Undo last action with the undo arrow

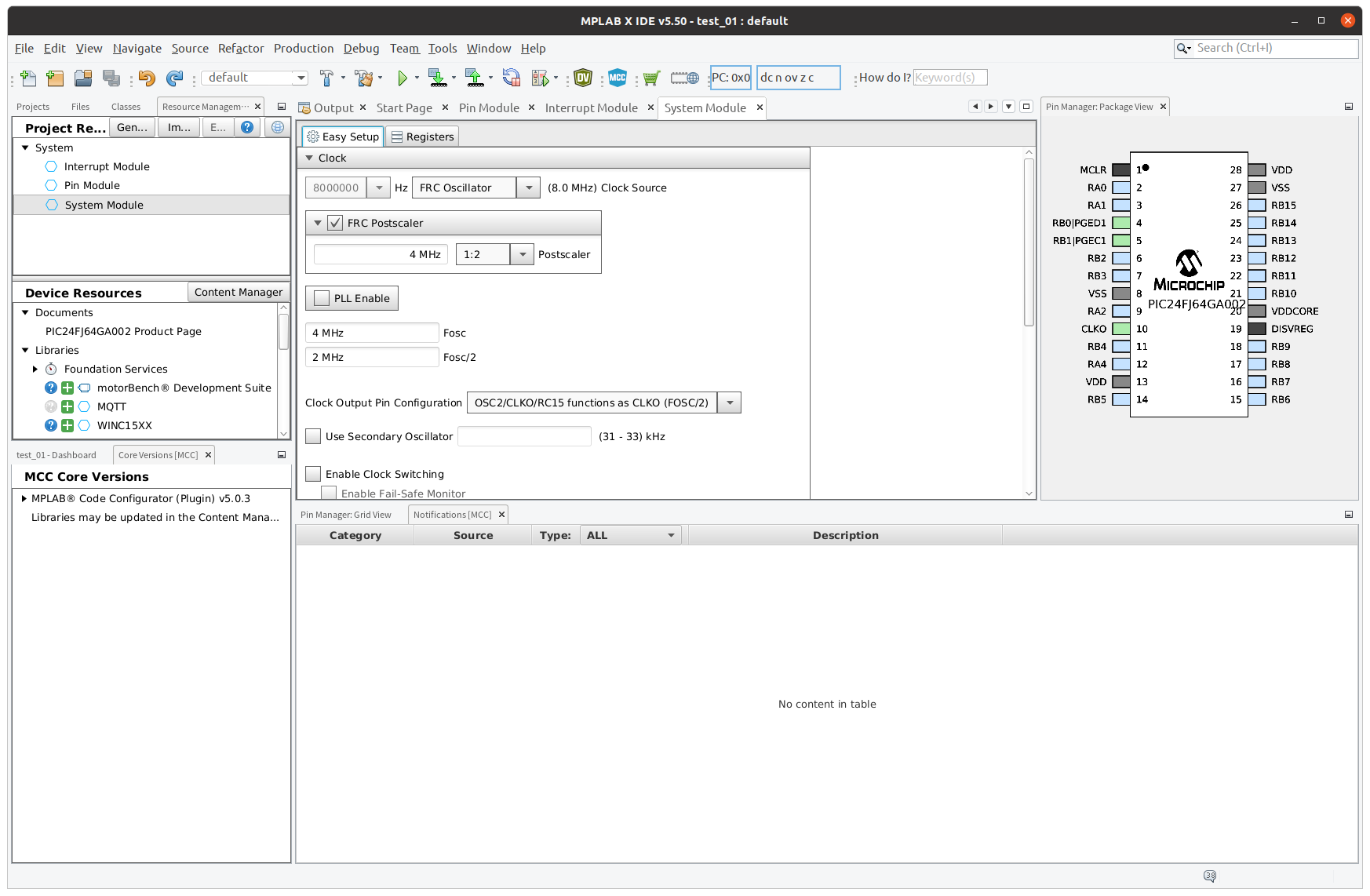coord(146,78)
